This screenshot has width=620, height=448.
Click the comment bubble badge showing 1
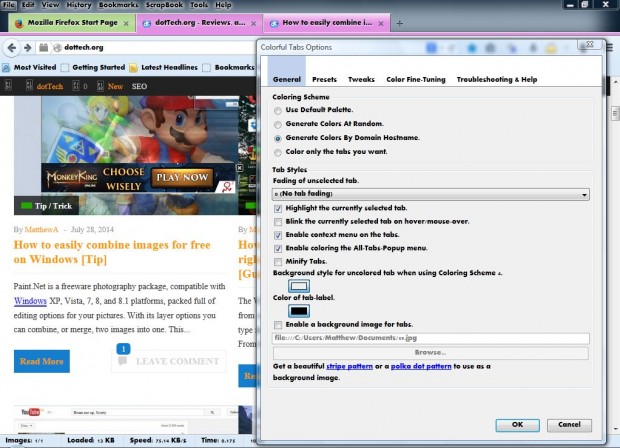pyautogui.click(x=123, y=349)
